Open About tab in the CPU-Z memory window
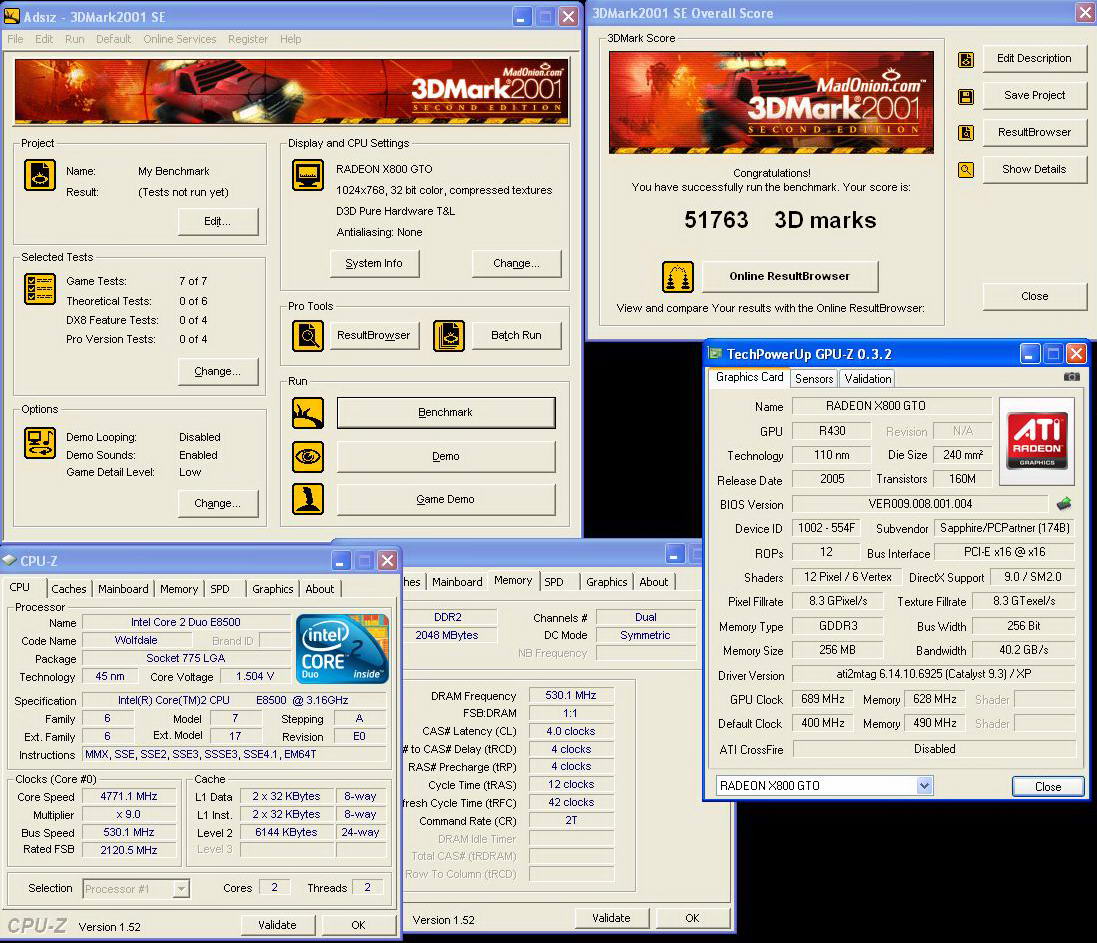 pos(653,582)
